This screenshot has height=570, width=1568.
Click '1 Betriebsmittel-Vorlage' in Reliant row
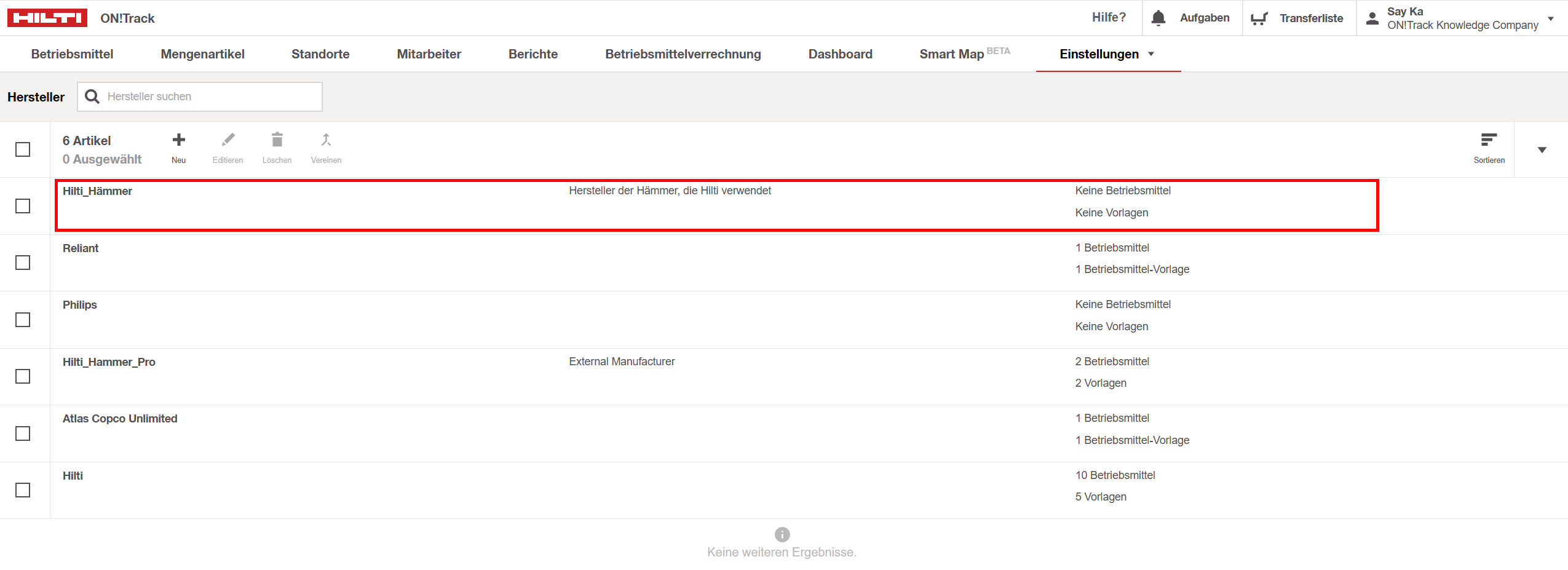1132,269
